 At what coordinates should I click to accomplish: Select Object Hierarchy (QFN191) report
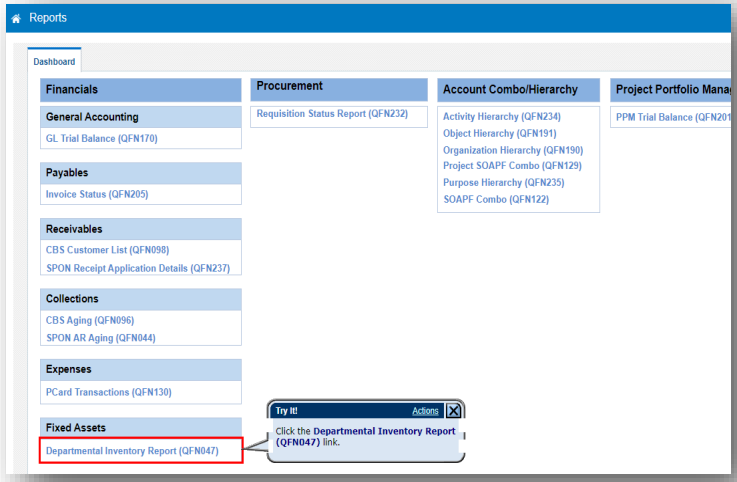(499, 133)
